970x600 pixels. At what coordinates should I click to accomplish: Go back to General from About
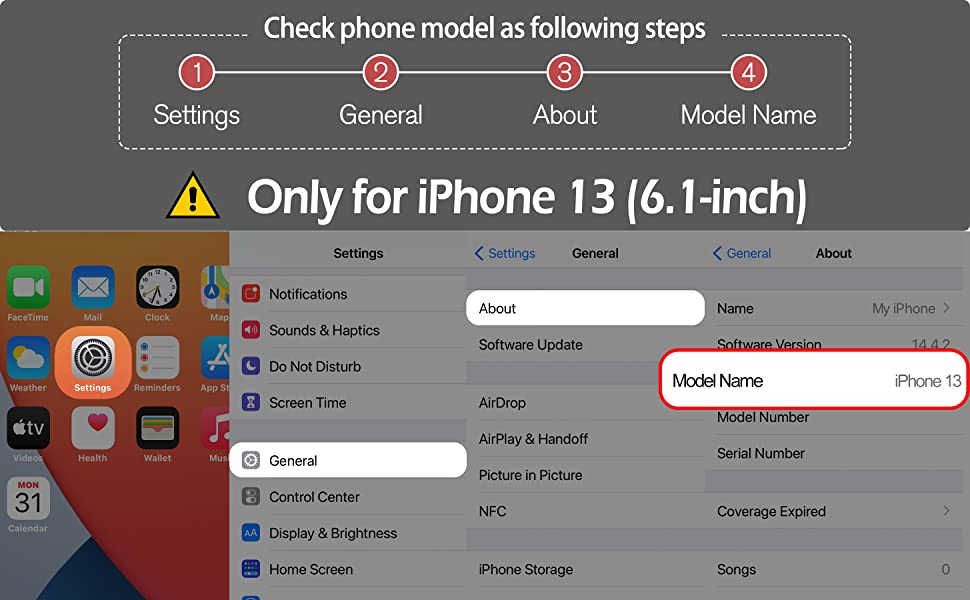pyautogui.click(x=741, y=253)
